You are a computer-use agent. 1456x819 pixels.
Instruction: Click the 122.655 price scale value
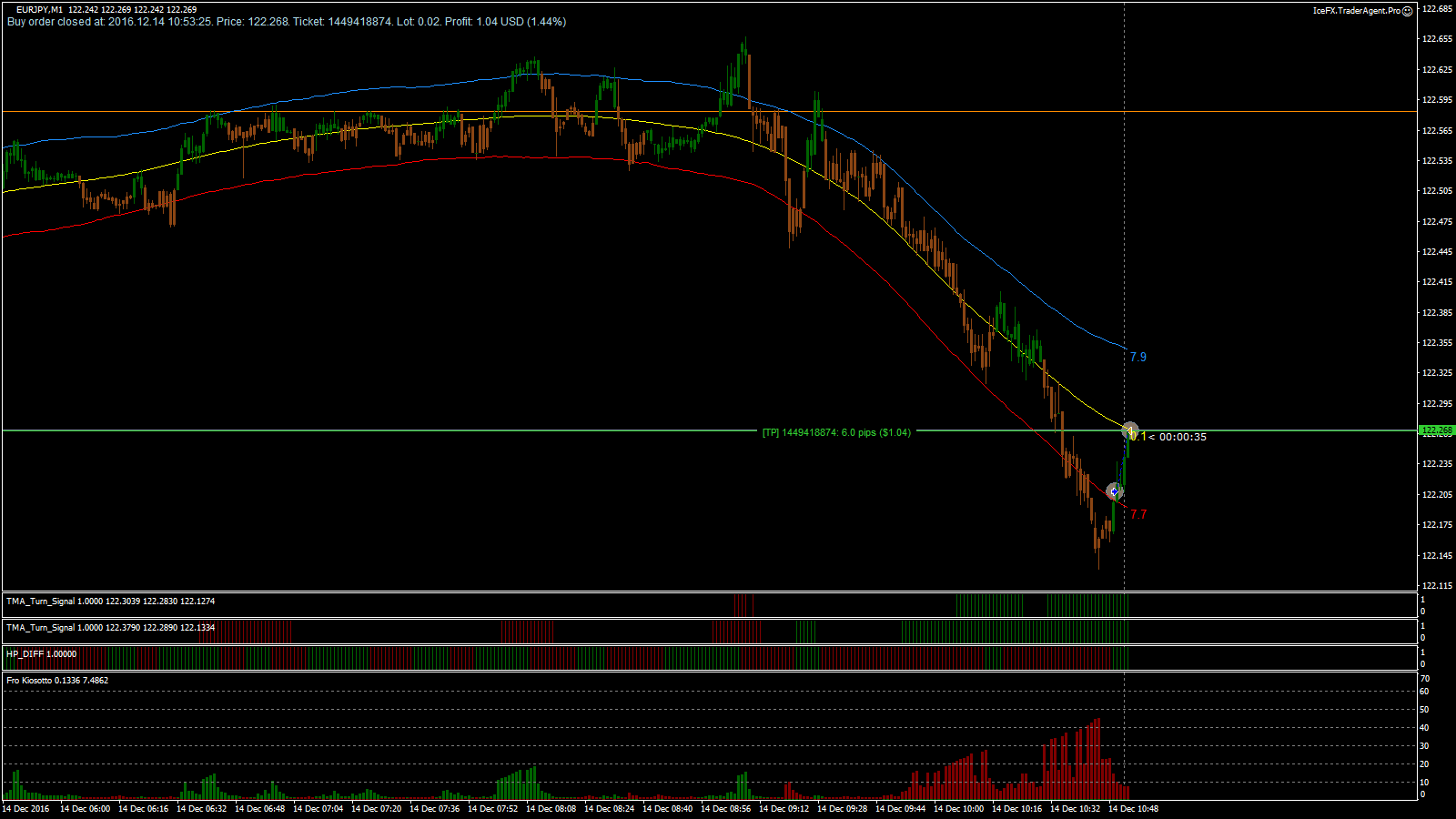tap(1437, 39)
